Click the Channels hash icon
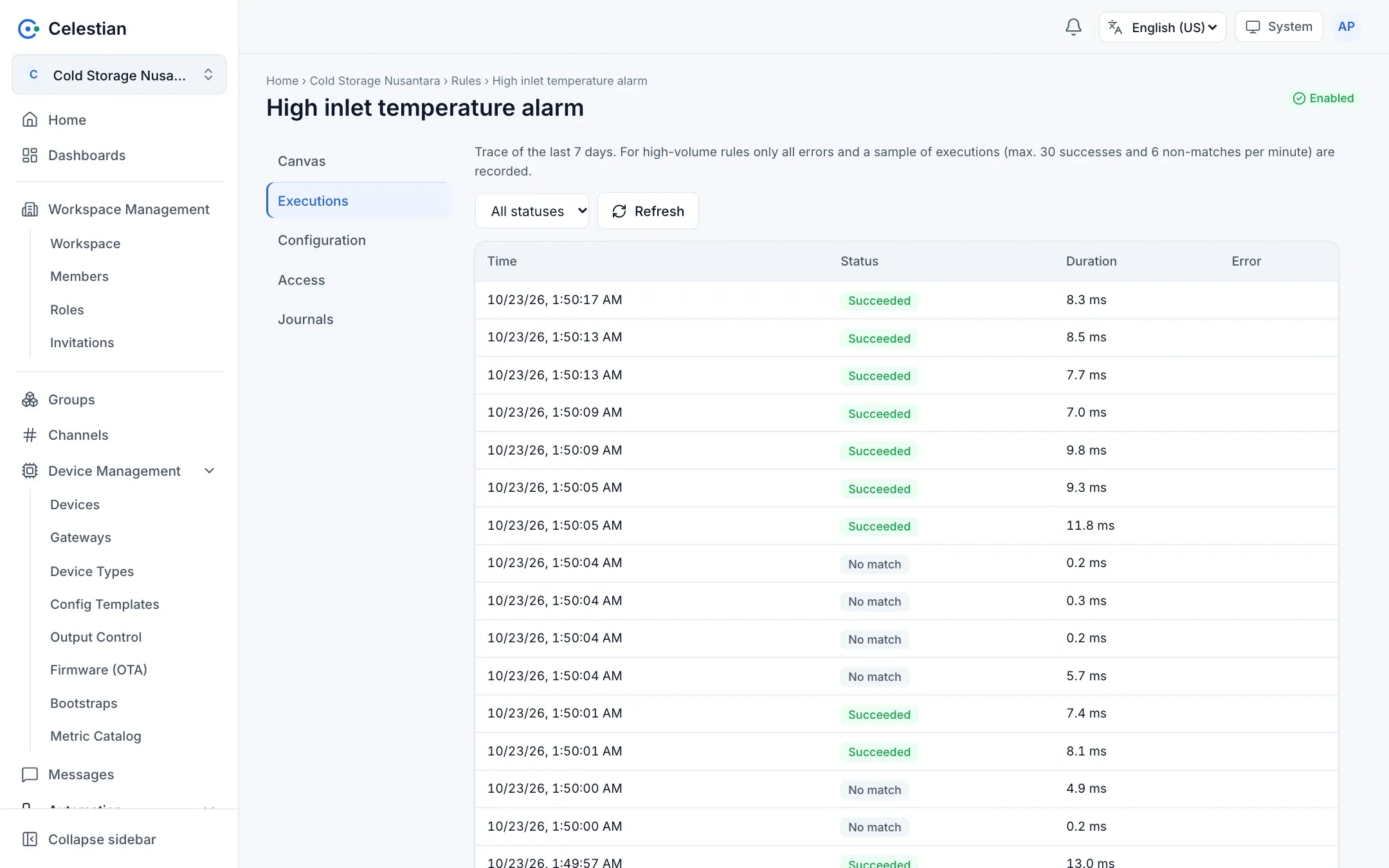Image resolution: width=1389 pixels, height=868 pixels. pyautogui.click(x=30, y=435)
